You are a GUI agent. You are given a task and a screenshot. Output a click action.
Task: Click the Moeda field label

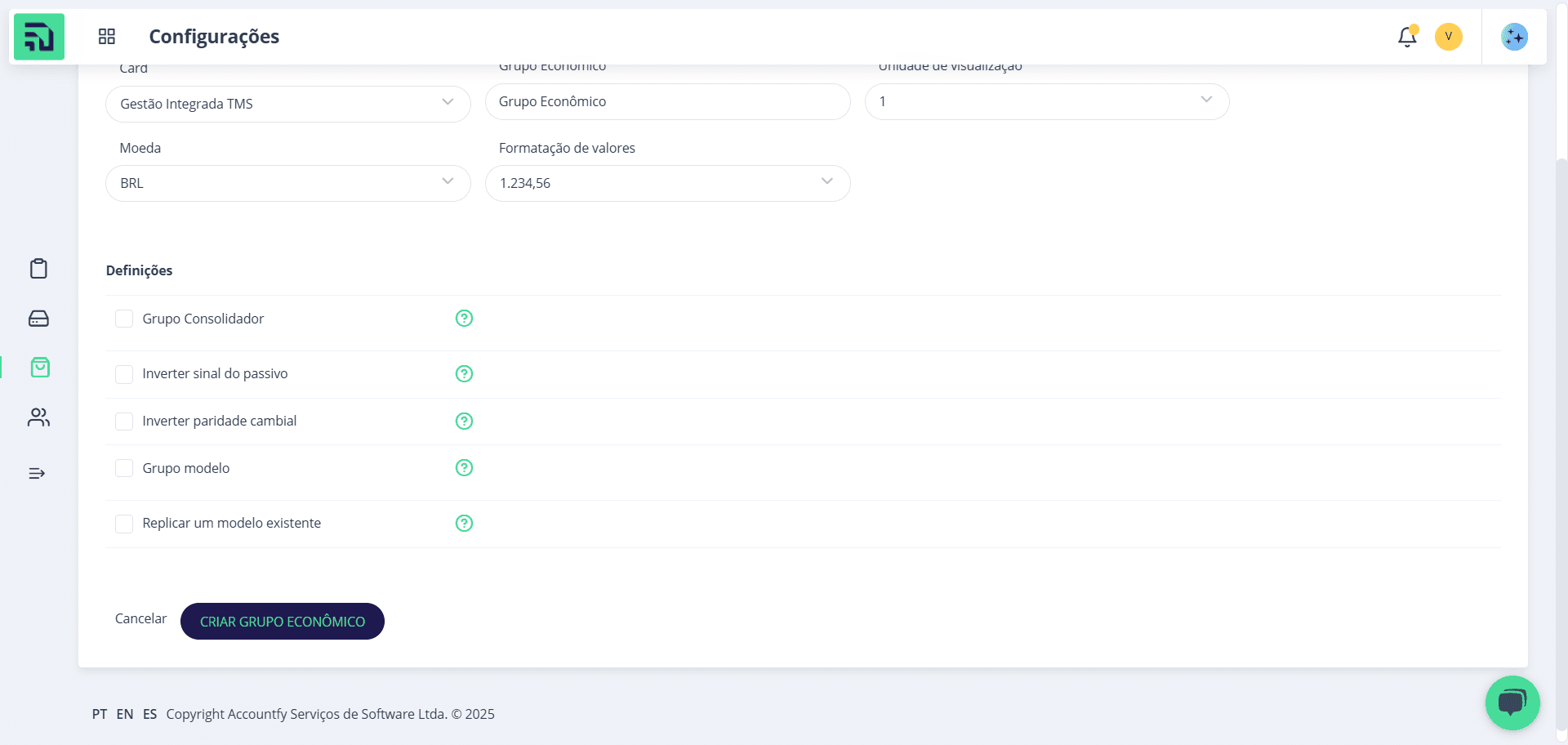pos(140,148)
